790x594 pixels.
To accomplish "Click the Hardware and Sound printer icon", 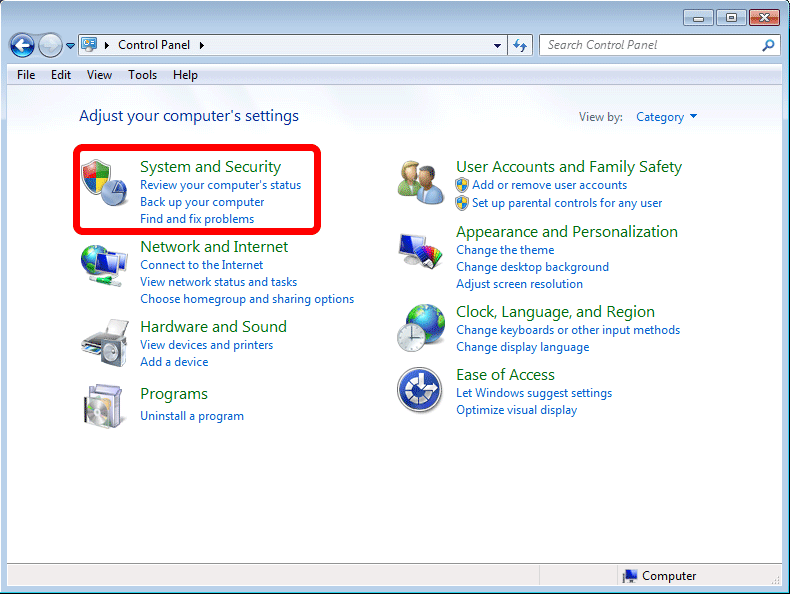I will [x=105, y=343].
